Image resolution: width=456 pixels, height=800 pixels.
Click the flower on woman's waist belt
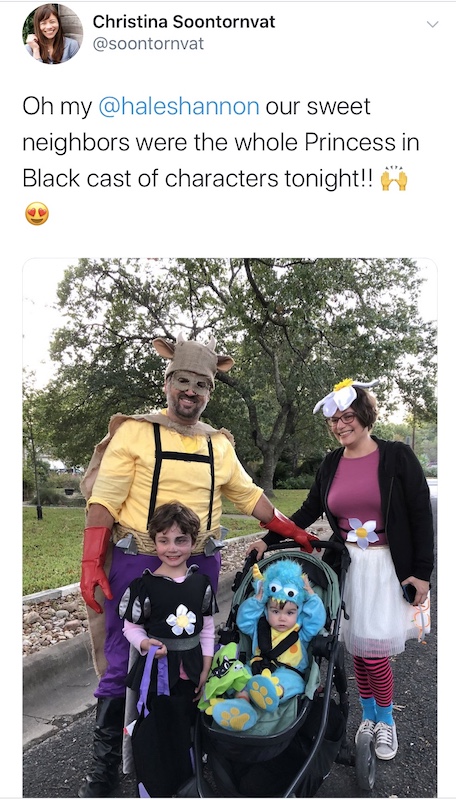pos(362,532)
